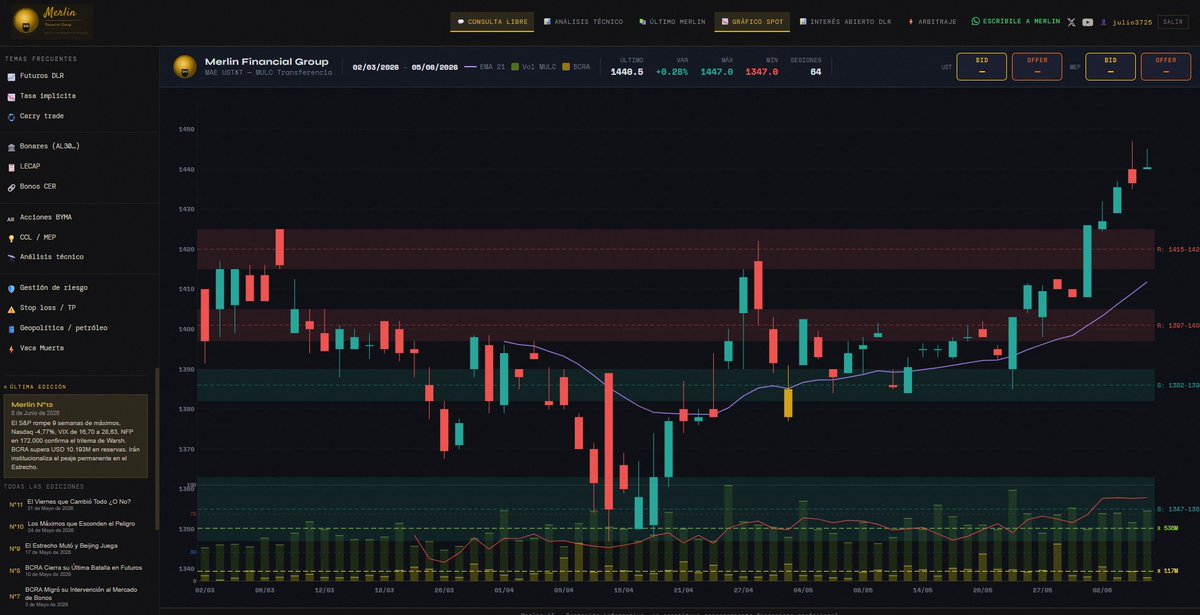The height and width of the screenshot is (615, 1200).
Task: Click the CCL / MEP lightbulb icon
Action: [11, 237]
